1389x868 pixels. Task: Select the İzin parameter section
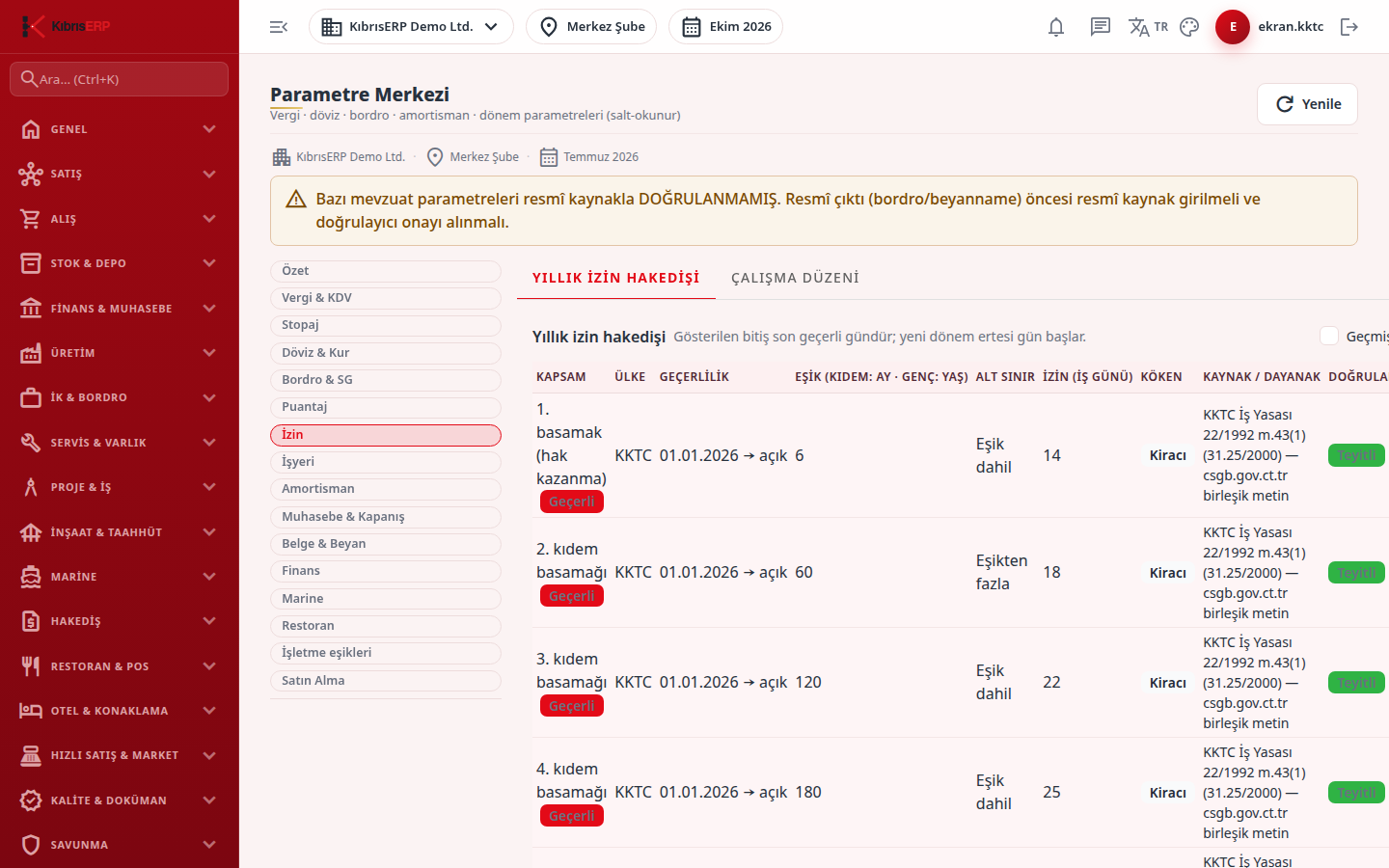point(386,435)
